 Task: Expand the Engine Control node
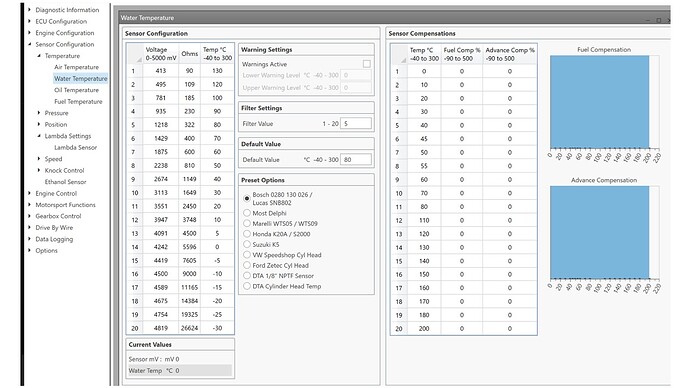[29, 193]
